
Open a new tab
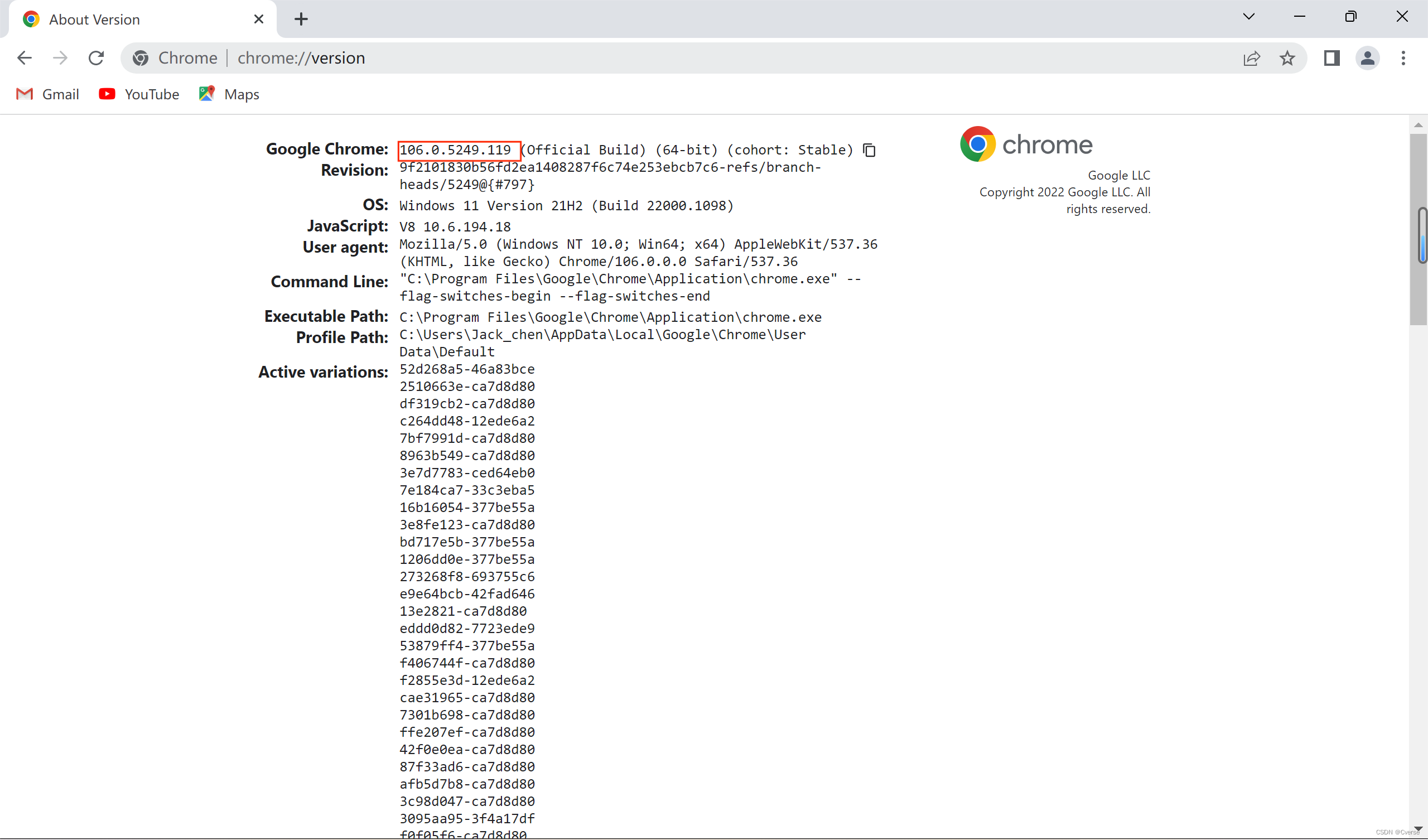tap(301, 20)
